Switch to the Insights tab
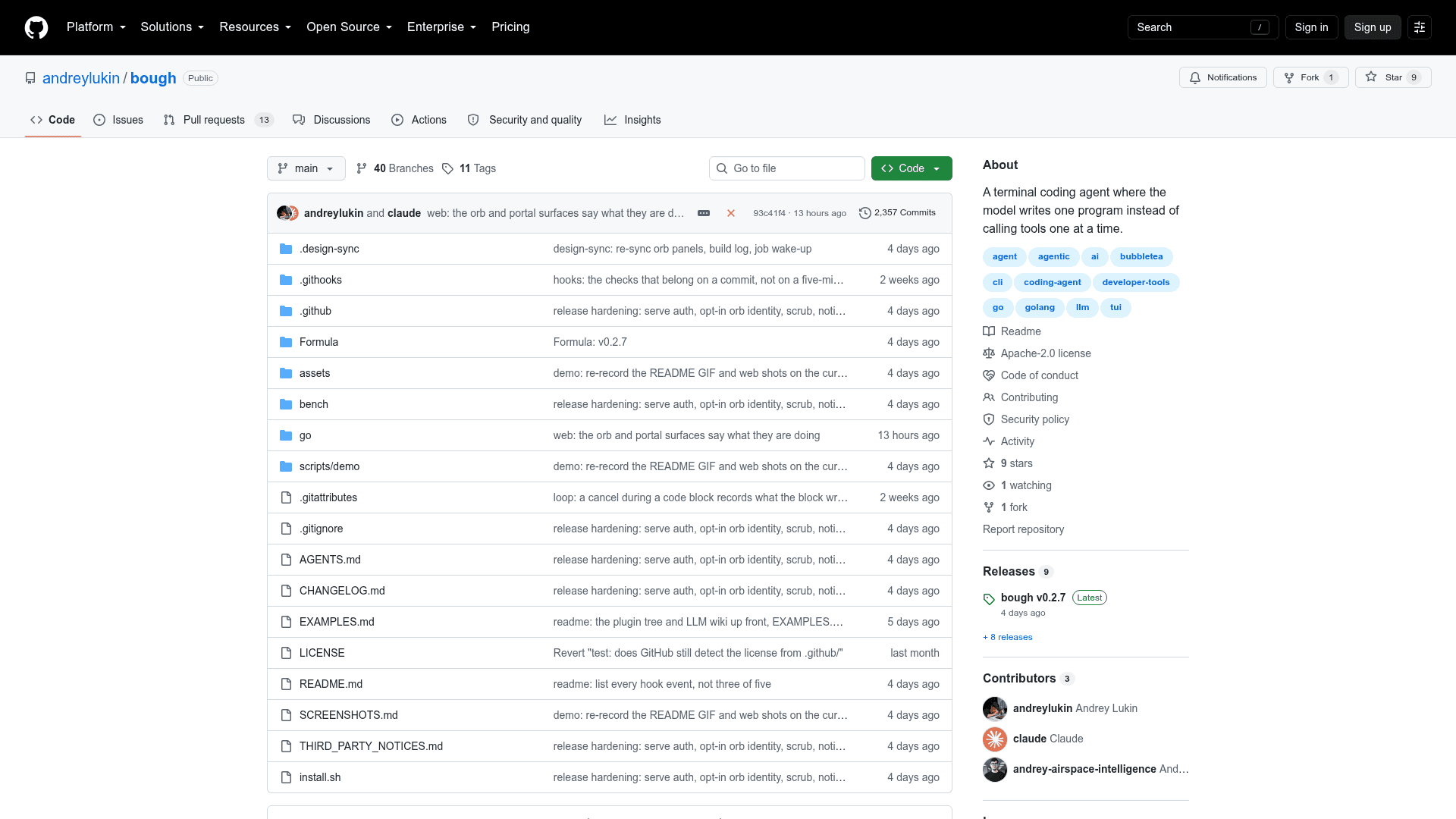1456x819 pixels. pos(632,120)
